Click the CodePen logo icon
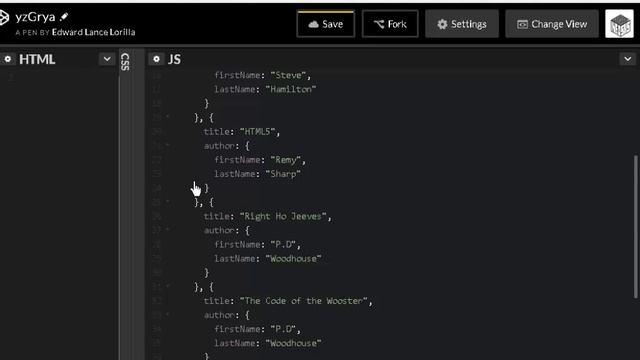Viewport: 640px width, 360px height. (4, 18)
